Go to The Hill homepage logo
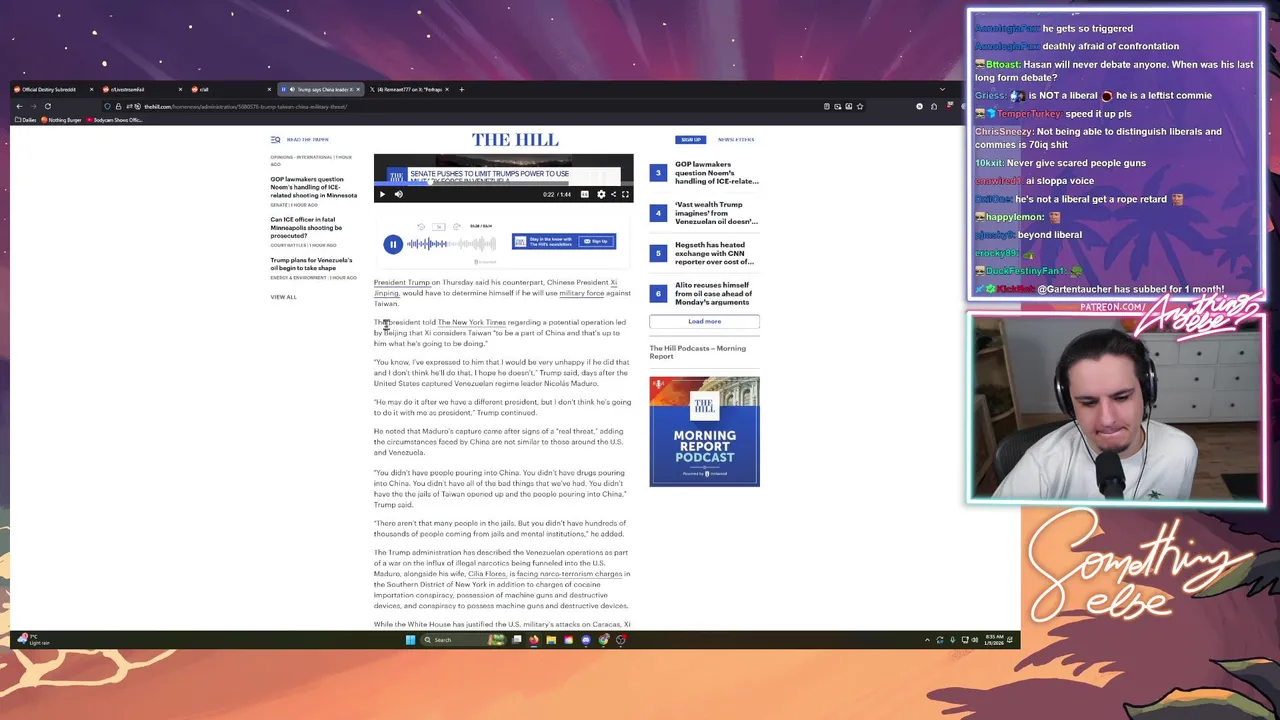The height and width of the screenshot is (720, 1280). (x=515, y=139)
